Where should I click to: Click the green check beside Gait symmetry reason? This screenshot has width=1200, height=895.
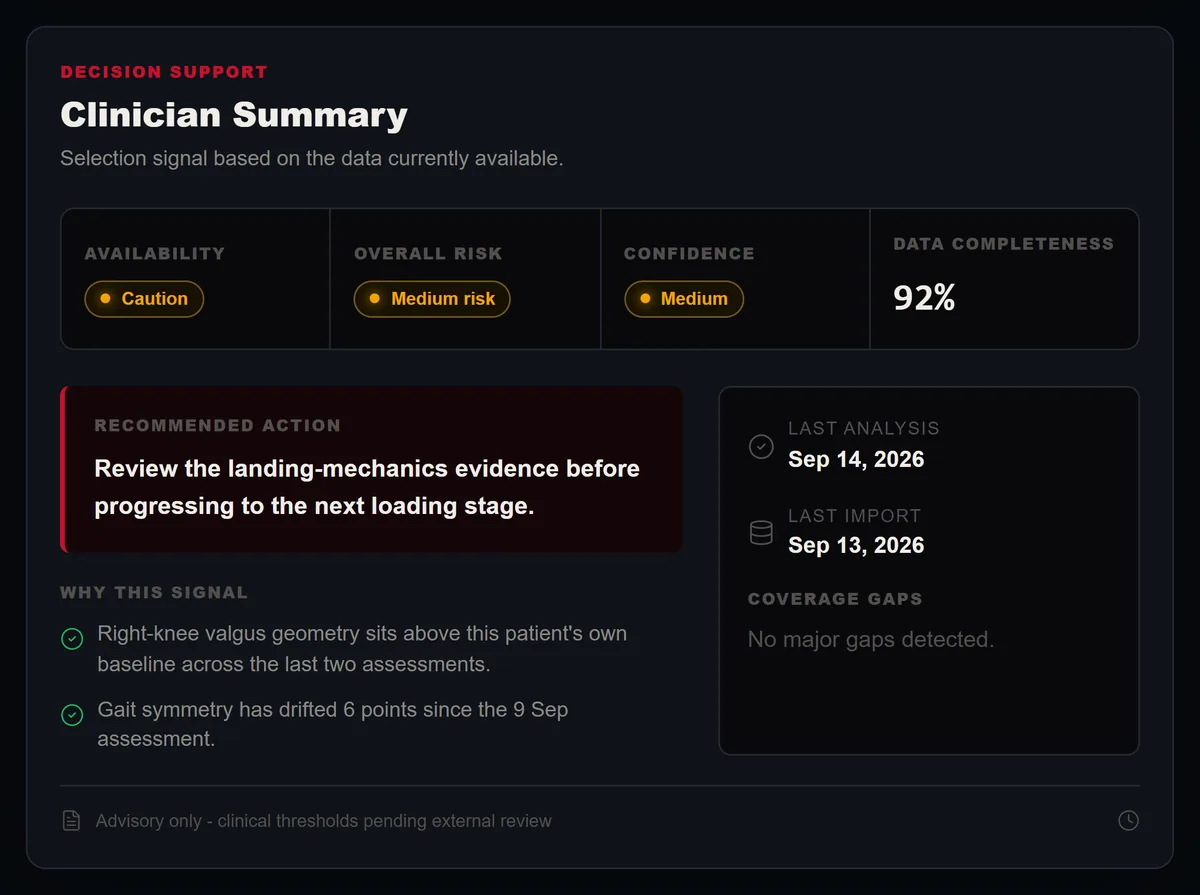point(72,714)
